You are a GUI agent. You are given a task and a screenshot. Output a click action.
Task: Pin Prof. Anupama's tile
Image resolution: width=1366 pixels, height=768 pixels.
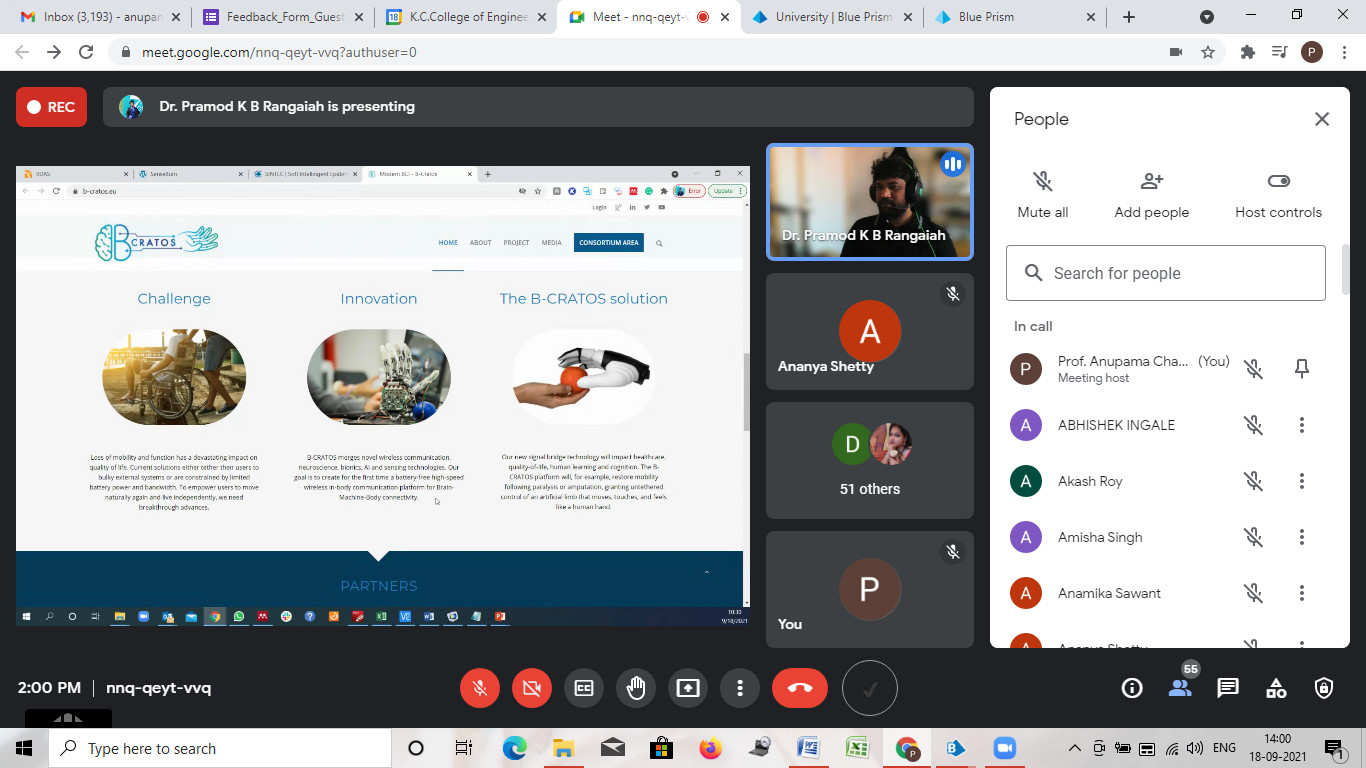click(x=1301, y=369)
